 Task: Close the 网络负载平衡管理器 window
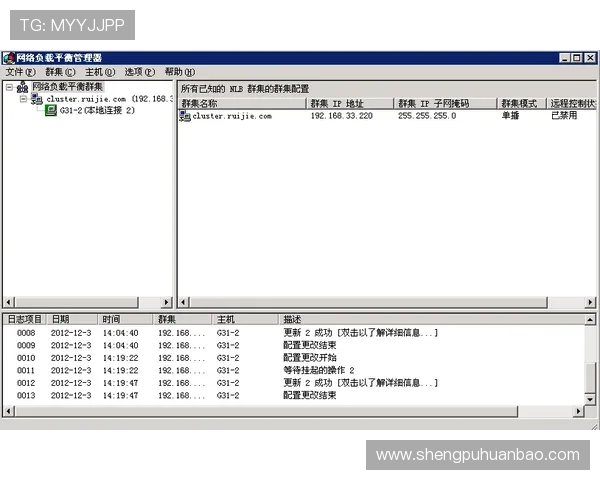tap(590, 58)
